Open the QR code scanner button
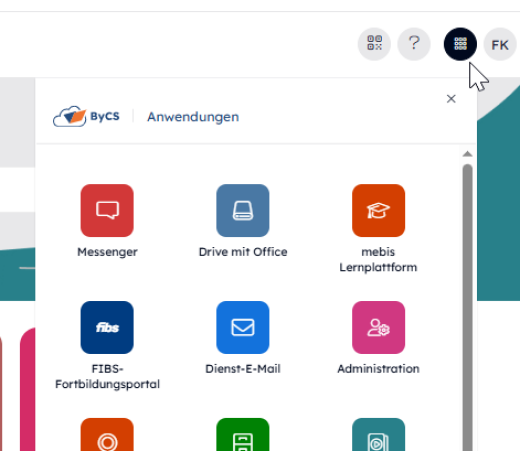The height and width of the screenshot is (451, 520). click(374, 44)
